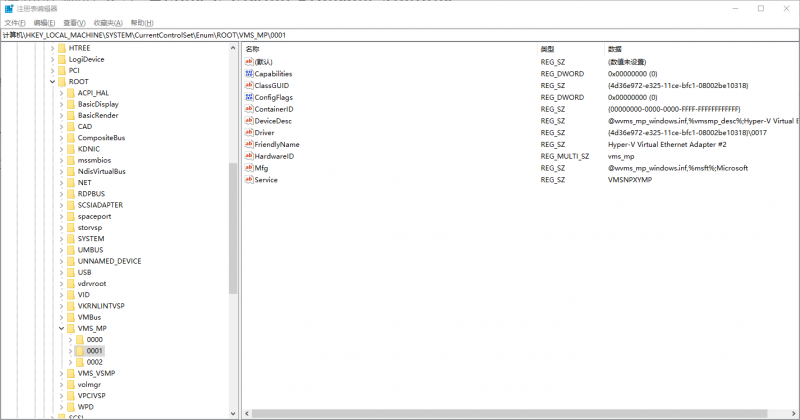This screenshot has height=420, width=800.
Task: Open the 文件(F) menu
Action: [15, 22]
